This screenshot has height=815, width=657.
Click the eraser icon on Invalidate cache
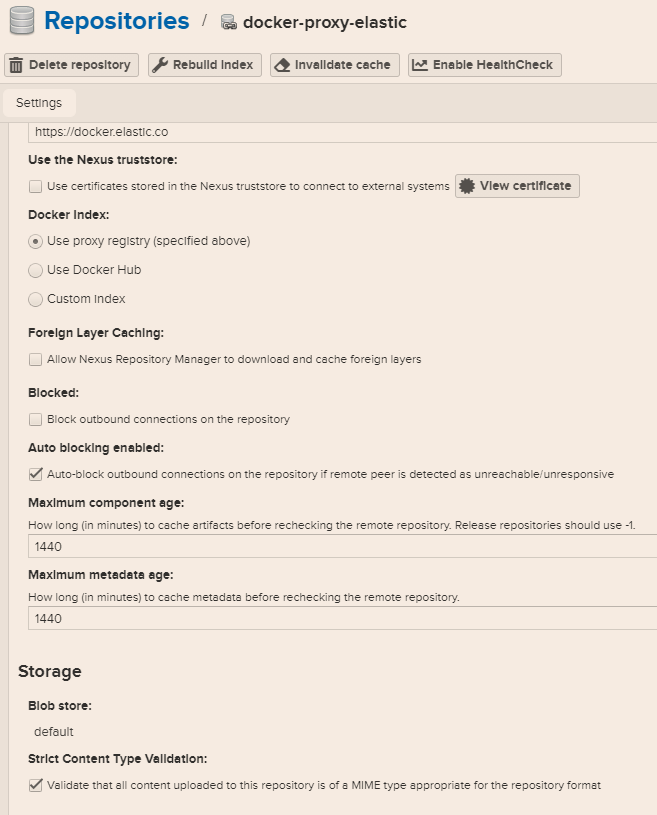click(x=281, y=65)
